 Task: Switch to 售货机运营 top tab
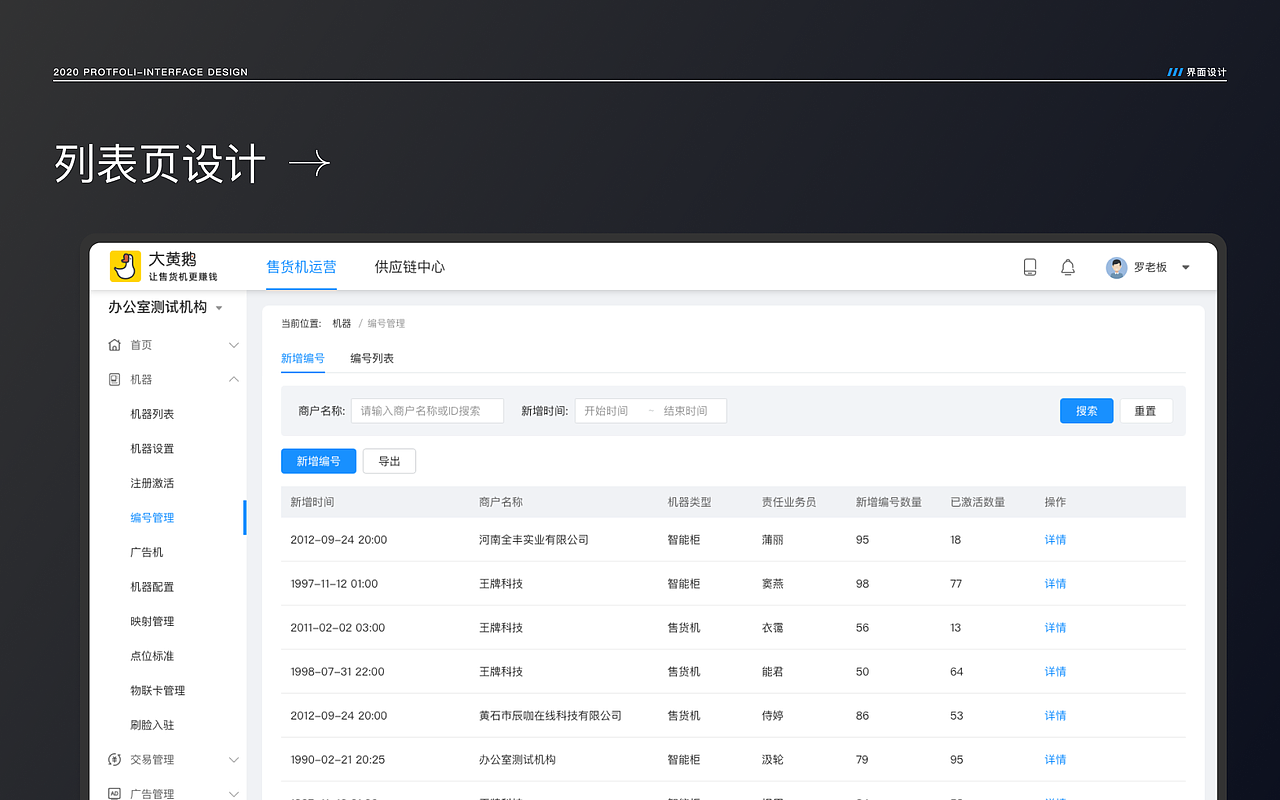301,267
